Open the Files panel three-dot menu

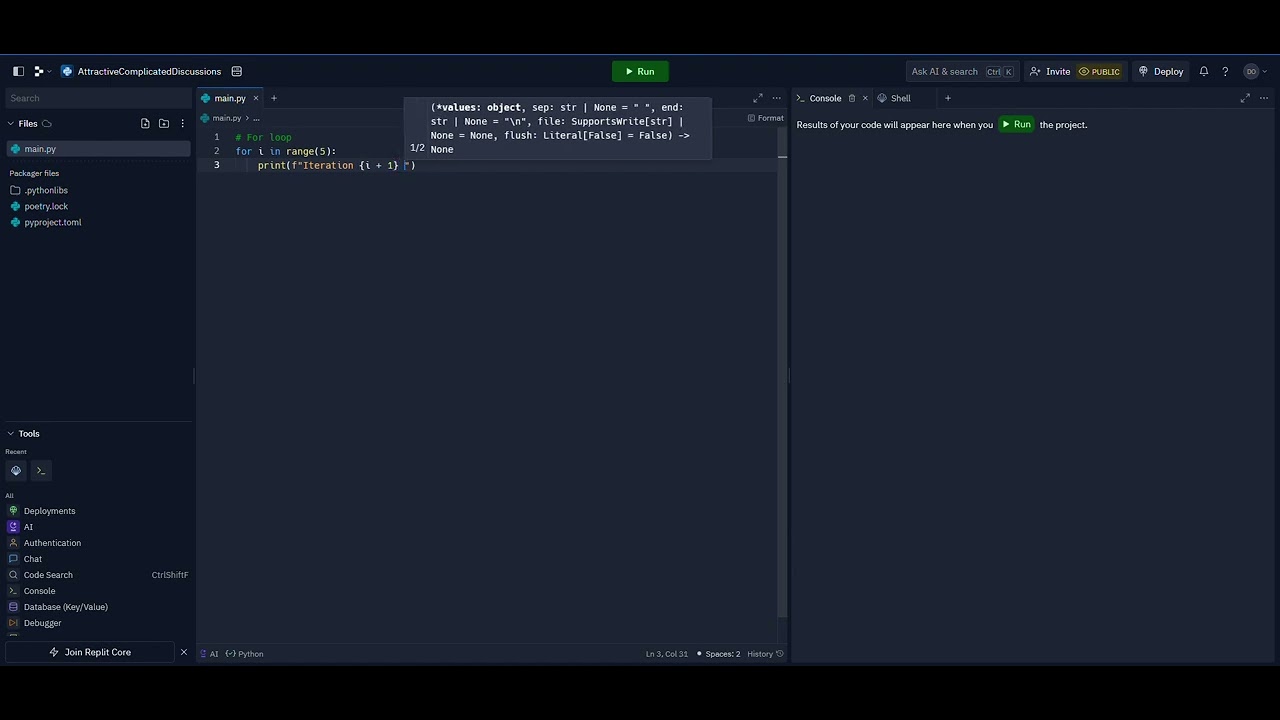point(182,123)
